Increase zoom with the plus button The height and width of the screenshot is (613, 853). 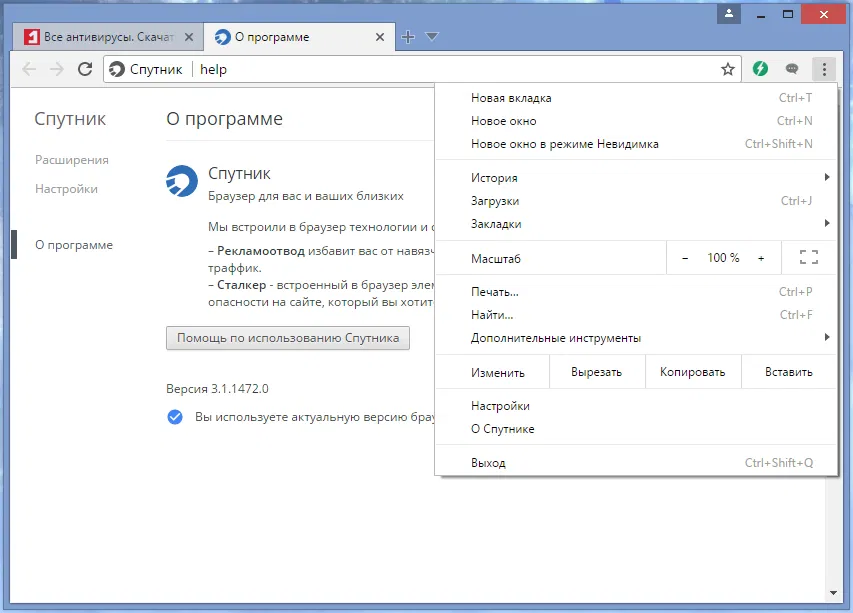[761, 258]
